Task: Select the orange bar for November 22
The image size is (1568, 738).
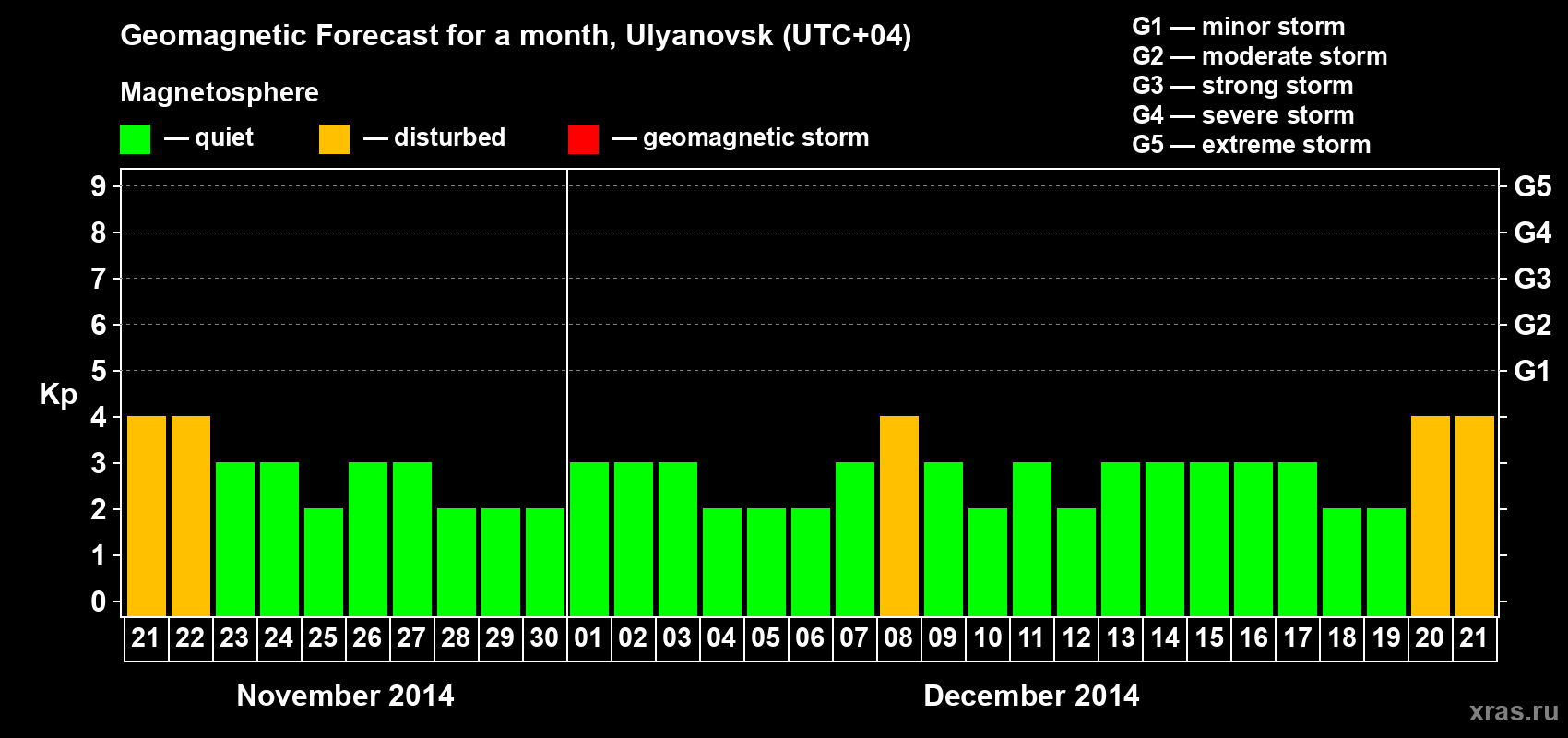Action: pyautogui.click(x=191, y=516)
